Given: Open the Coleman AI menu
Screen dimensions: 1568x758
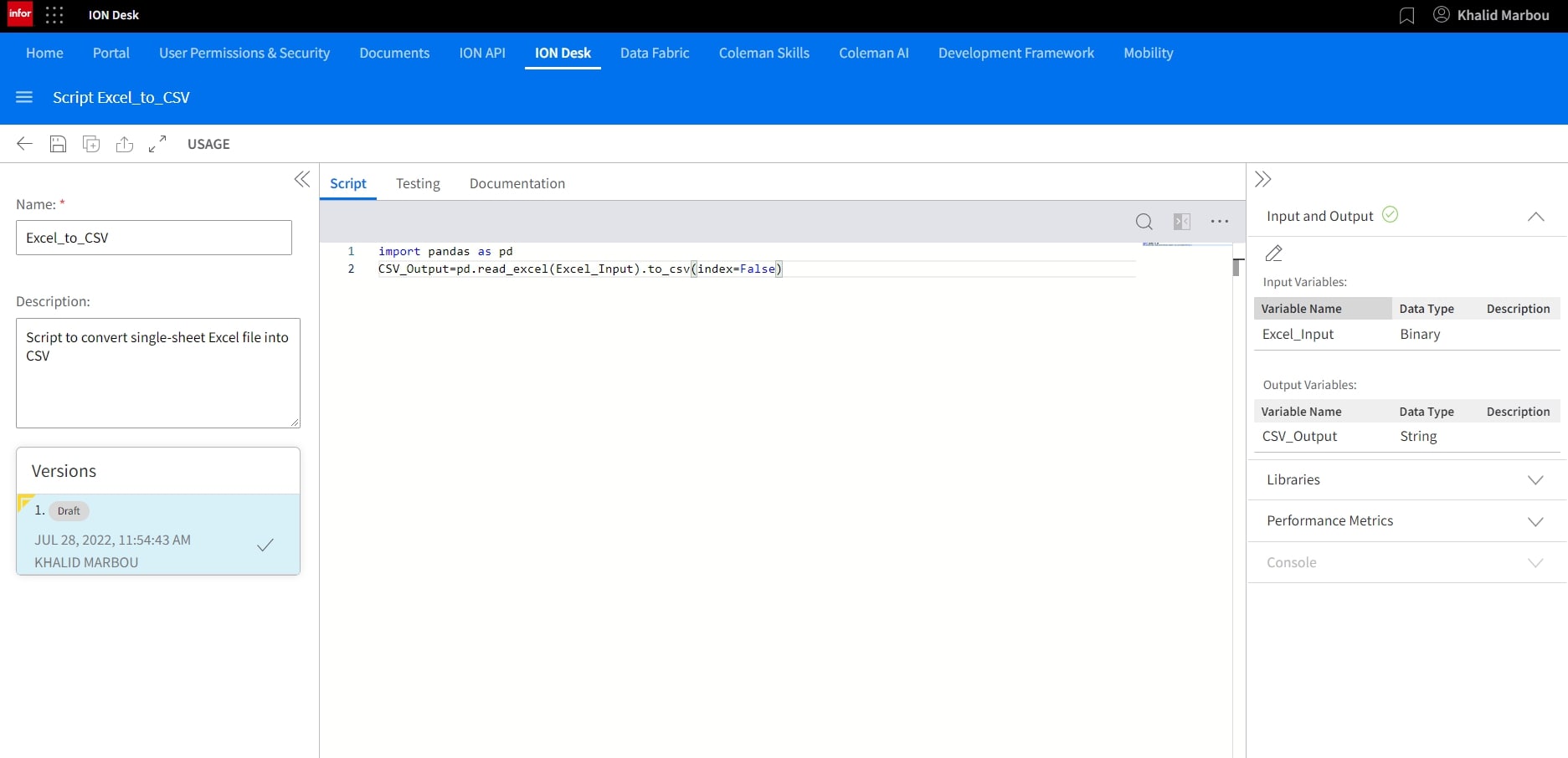Looking at the screenshot, I should pyautogui.click(x=874, y=53).
